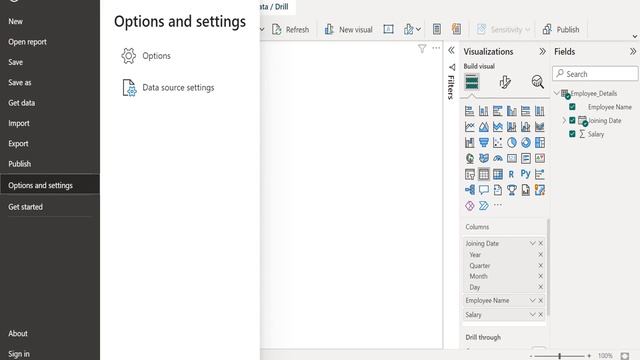Uncheck the Salary field checkbox
640x360 pixels.
[572, 134]
